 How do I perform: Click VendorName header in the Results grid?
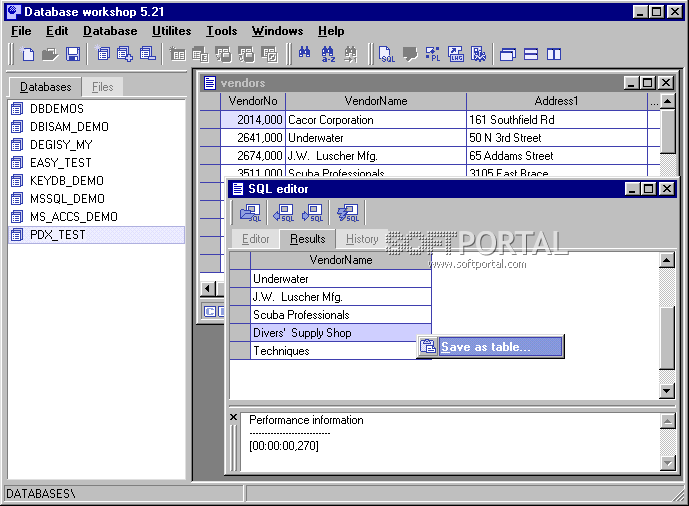341,260
